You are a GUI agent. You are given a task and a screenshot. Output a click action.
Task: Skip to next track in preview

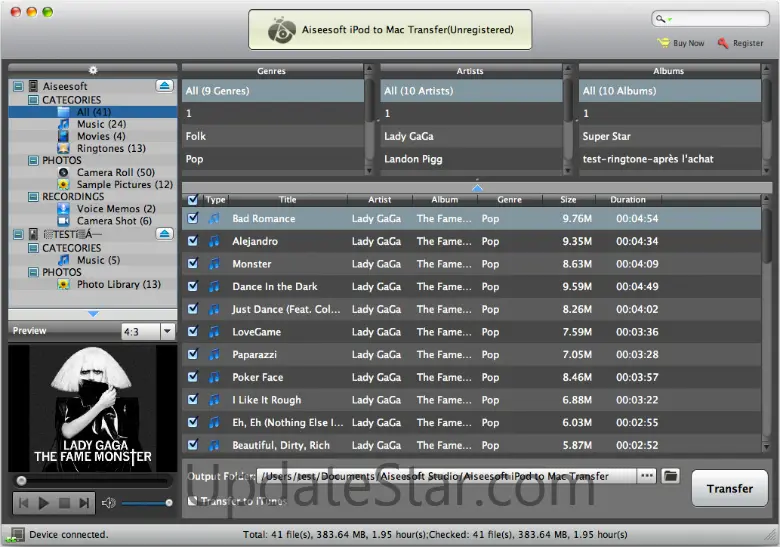pos(84,503)
